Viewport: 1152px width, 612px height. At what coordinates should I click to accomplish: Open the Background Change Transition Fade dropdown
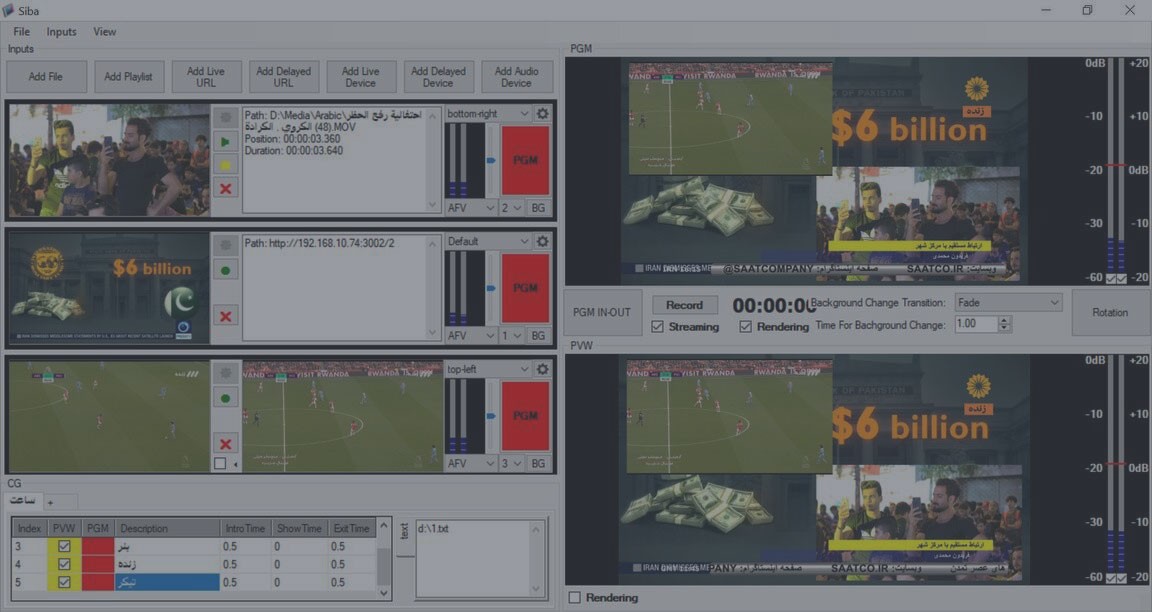click(x=1007, y=302)
